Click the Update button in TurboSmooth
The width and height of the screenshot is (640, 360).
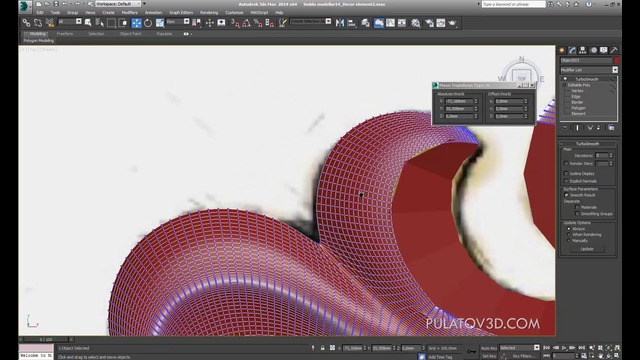(x=587, y=249)
